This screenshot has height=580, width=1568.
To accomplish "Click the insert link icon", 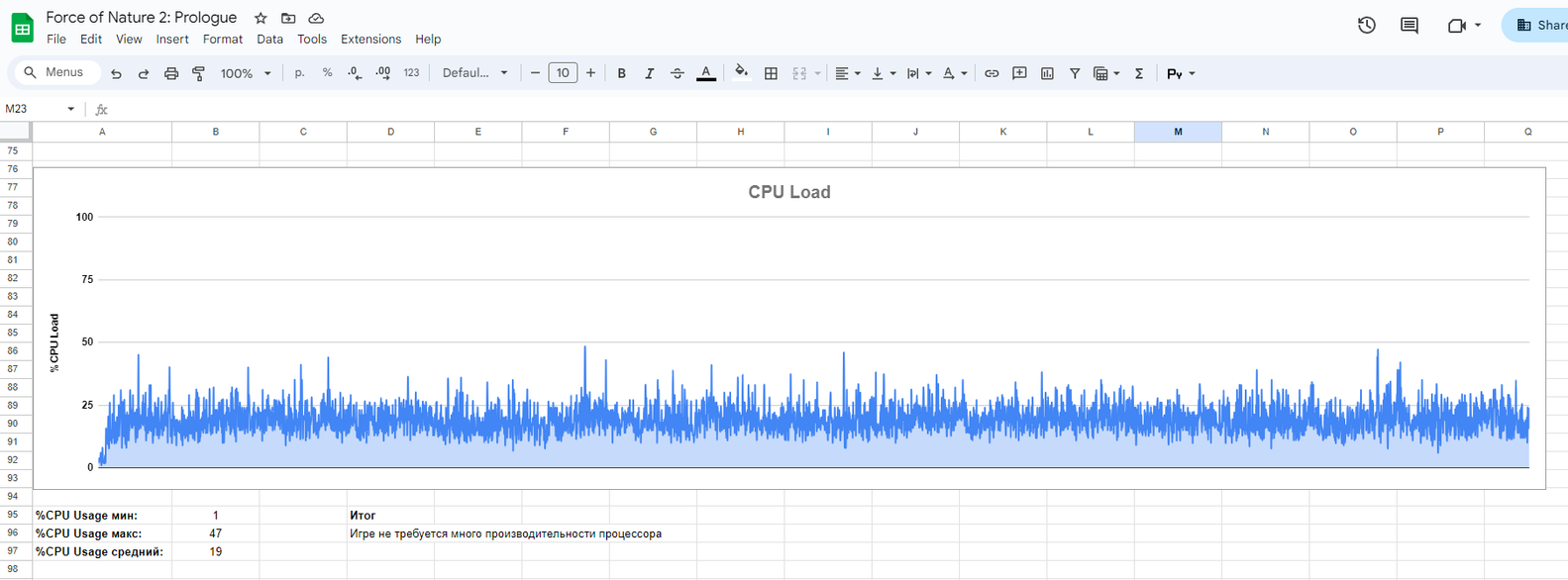I will coord(992,73).
